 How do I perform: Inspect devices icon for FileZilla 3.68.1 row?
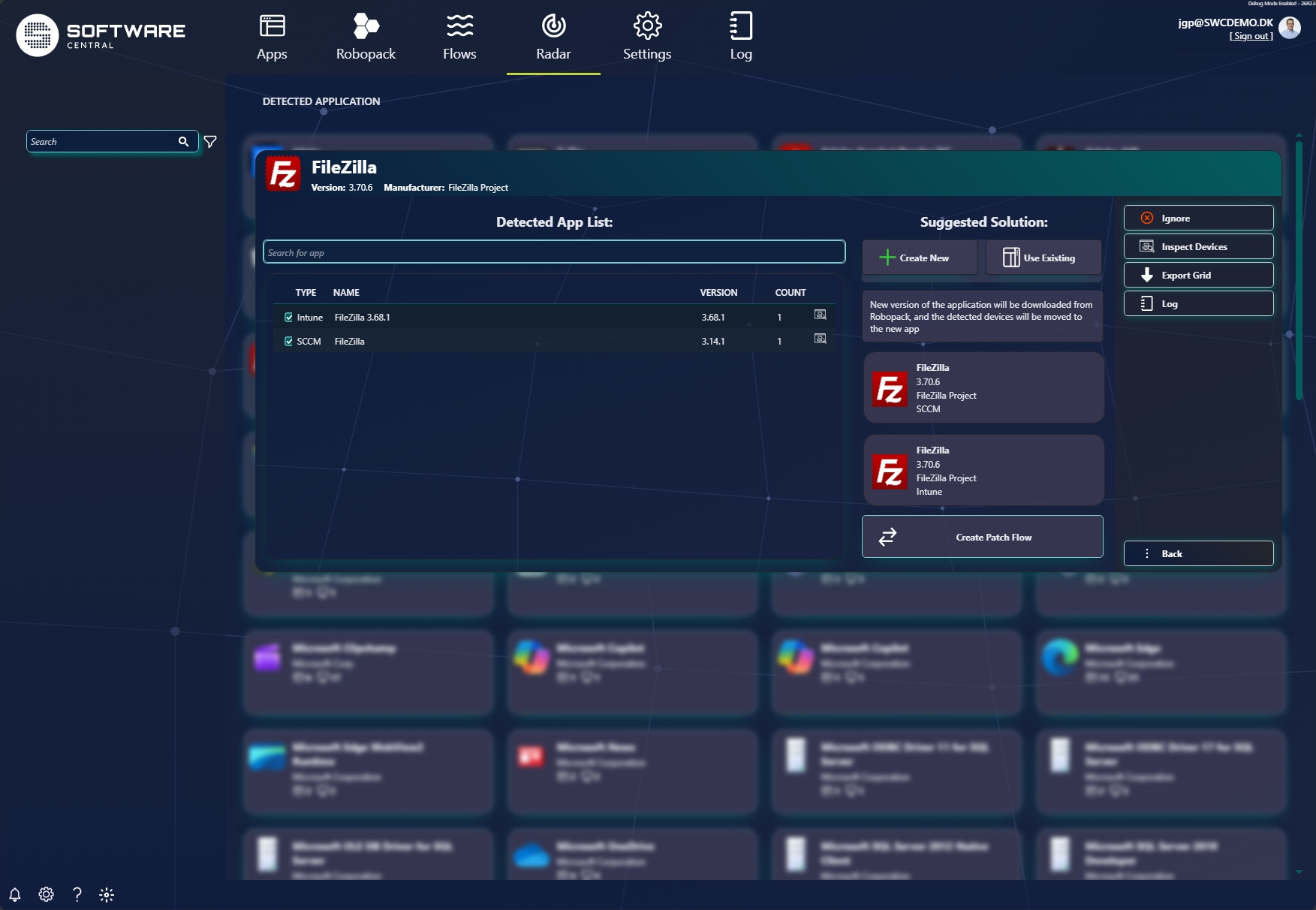[x=821, y=315]
